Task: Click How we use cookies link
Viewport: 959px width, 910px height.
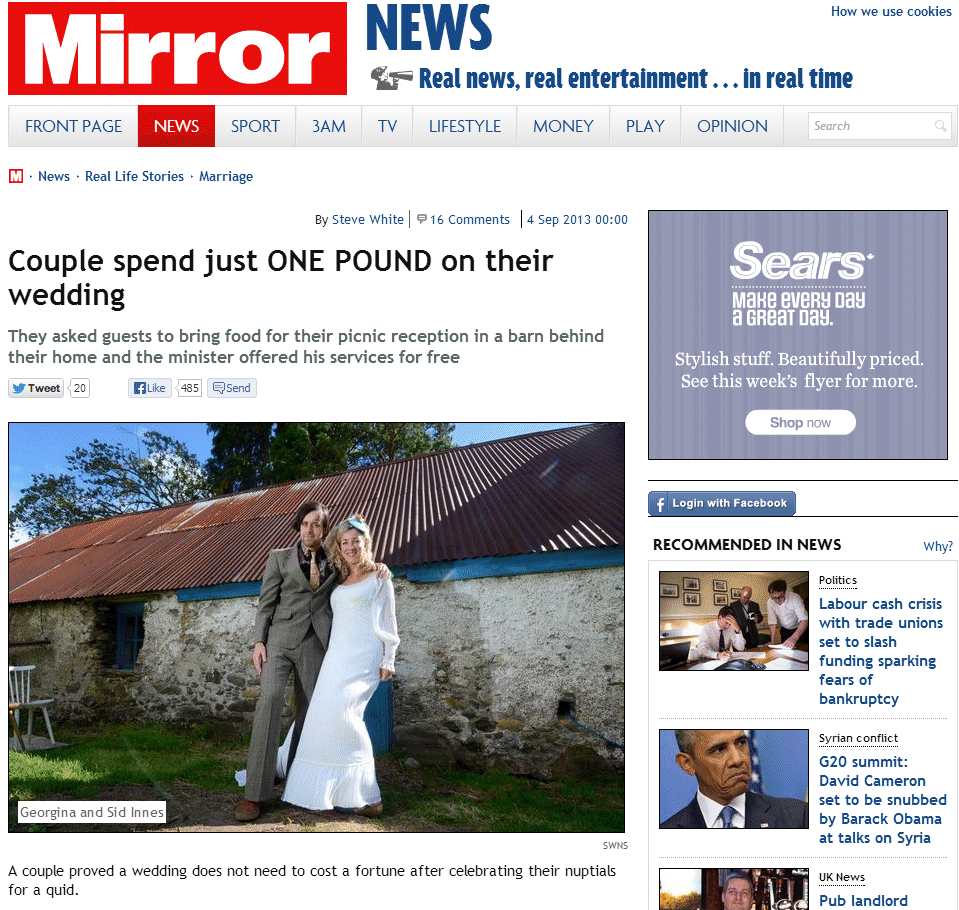Action: point(891,12)
